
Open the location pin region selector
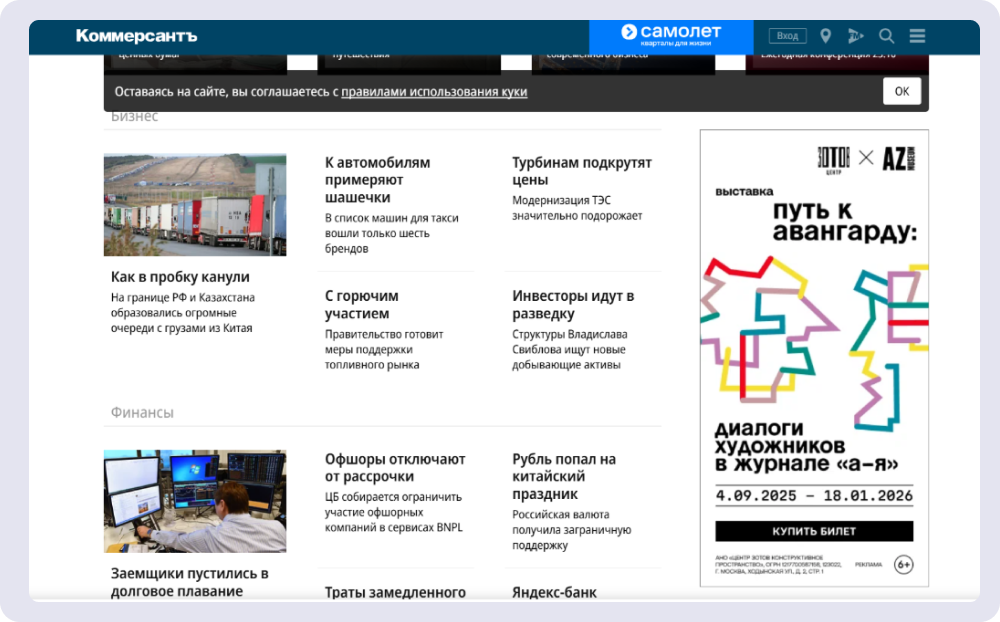coord(826,36)
